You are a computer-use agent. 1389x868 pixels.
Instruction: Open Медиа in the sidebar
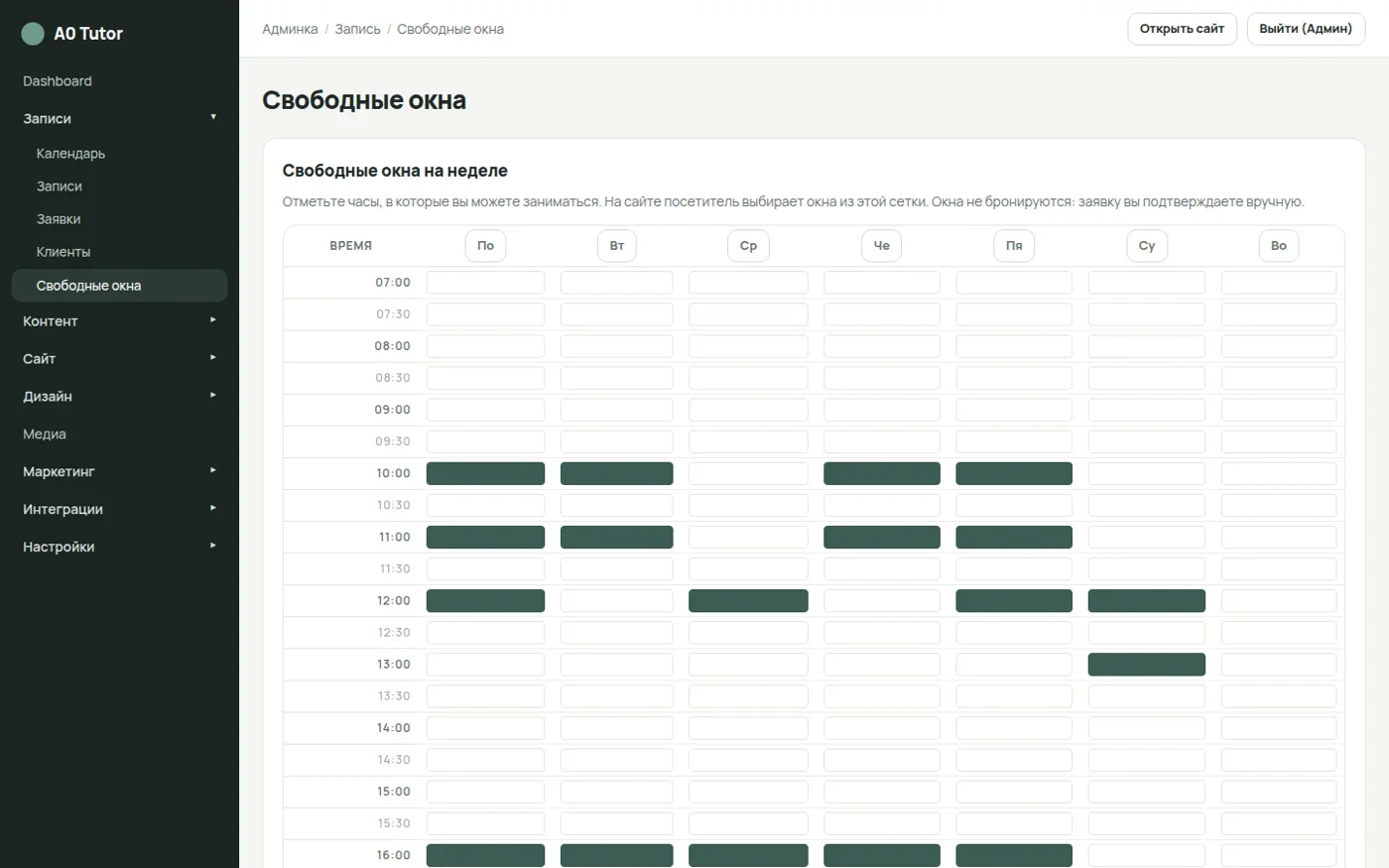pyautogui.click(x=119, y=434)
